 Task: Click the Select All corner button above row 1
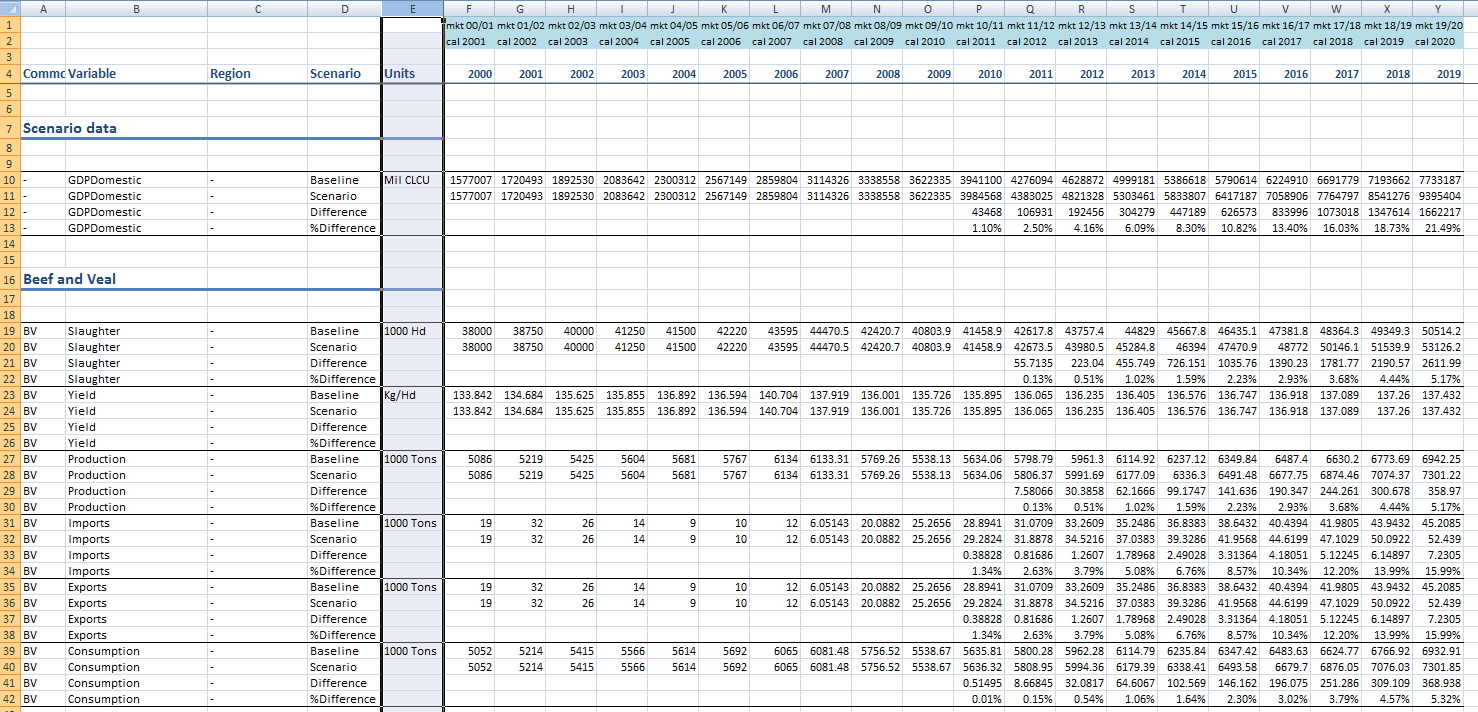tap(10, 8)
